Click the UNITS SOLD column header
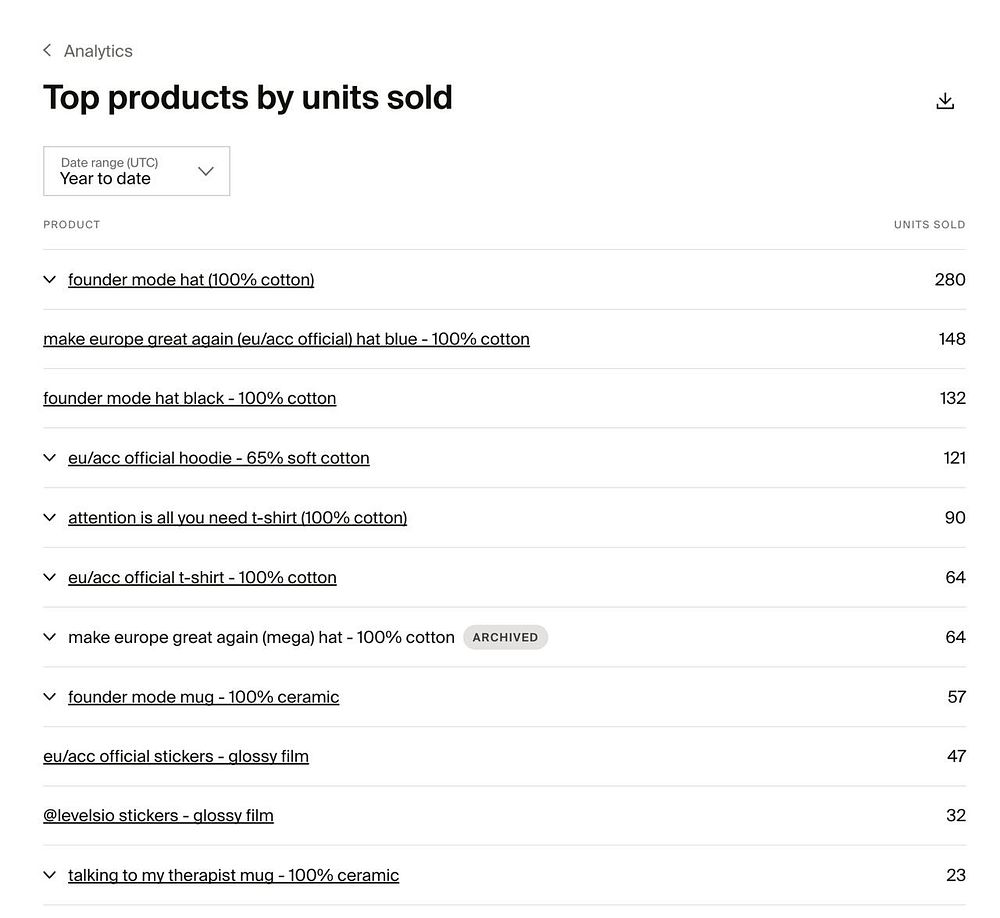This screenshot has height=918, width=1000. [929, 225]
